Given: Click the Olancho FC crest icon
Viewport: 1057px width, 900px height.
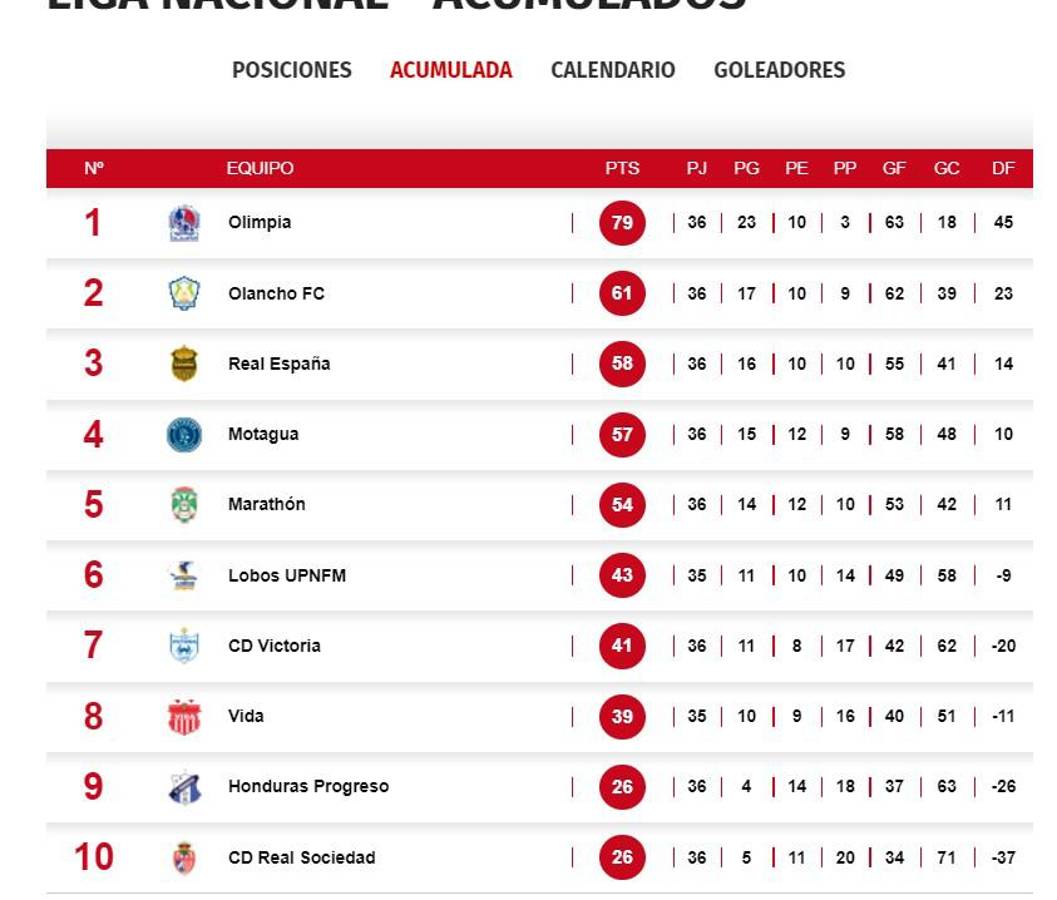Looking at the screenshot, I should [184, 294].
